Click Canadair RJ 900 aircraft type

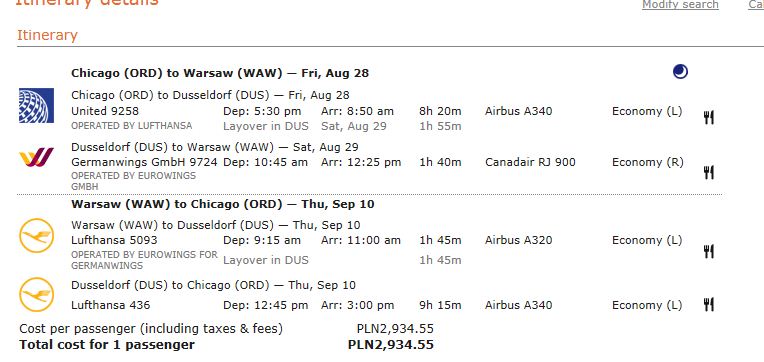[x=530, y=162]
